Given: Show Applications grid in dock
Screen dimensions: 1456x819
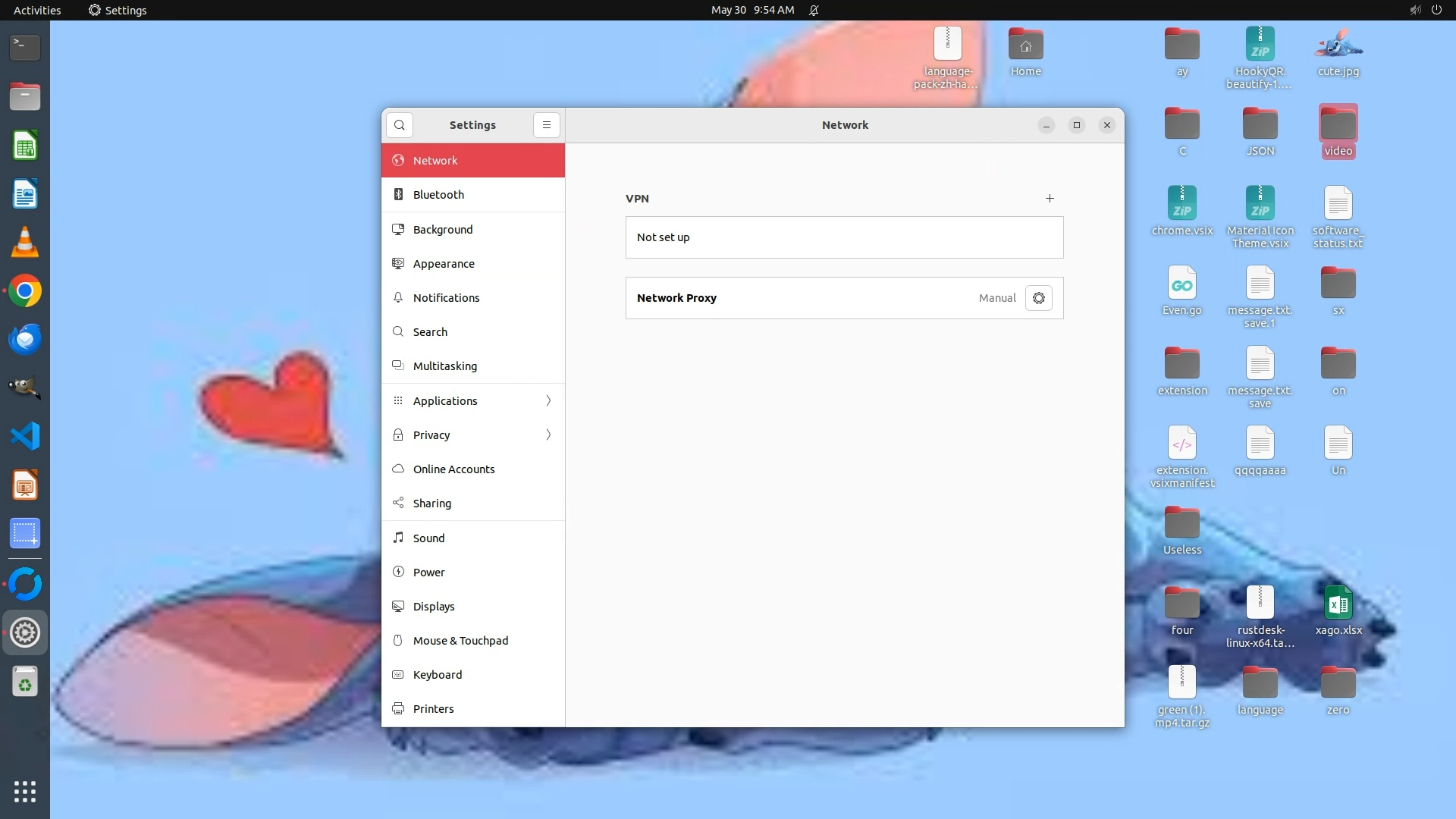Looking at the screenshot, I should pos(25,791).
